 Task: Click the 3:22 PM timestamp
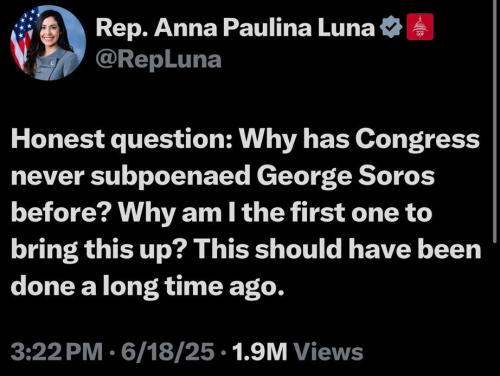57,352
